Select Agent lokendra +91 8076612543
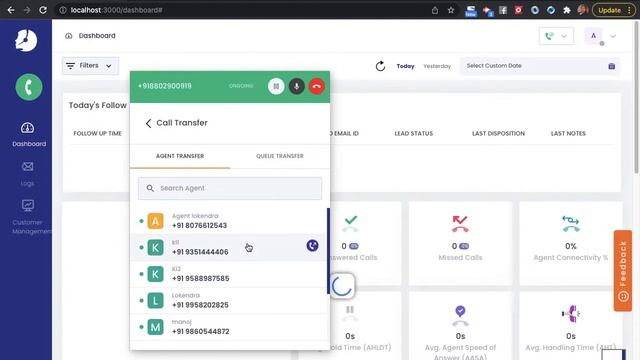640x360 pixels. pos(229,221)
